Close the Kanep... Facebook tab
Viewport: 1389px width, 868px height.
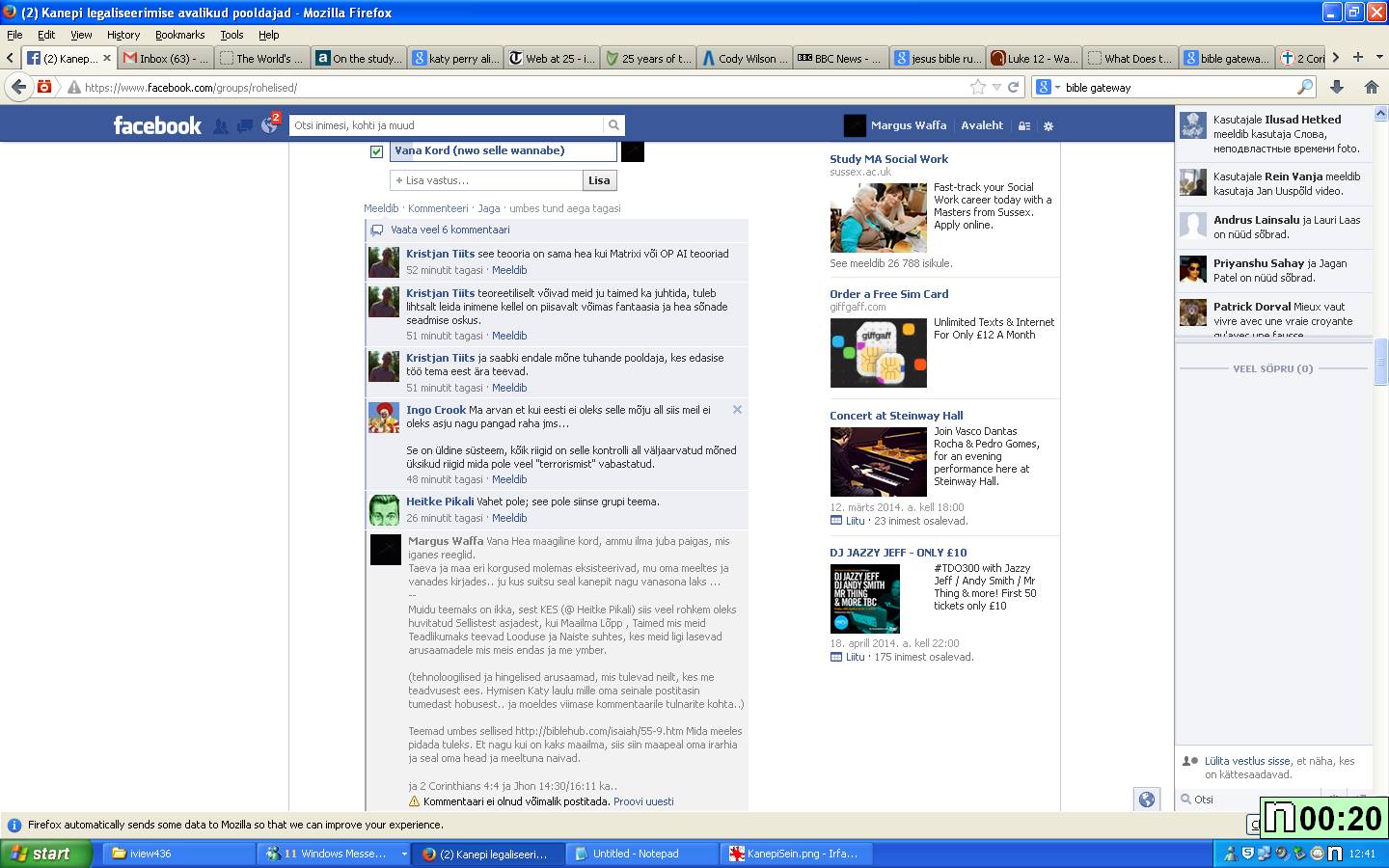(106, 58)
